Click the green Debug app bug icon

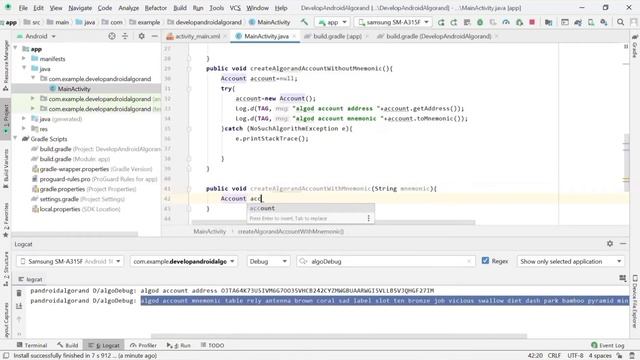[480, 22]
